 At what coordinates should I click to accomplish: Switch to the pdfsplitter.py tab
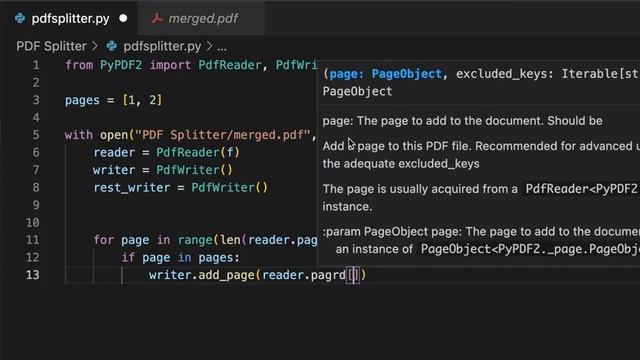pos(69,18)
